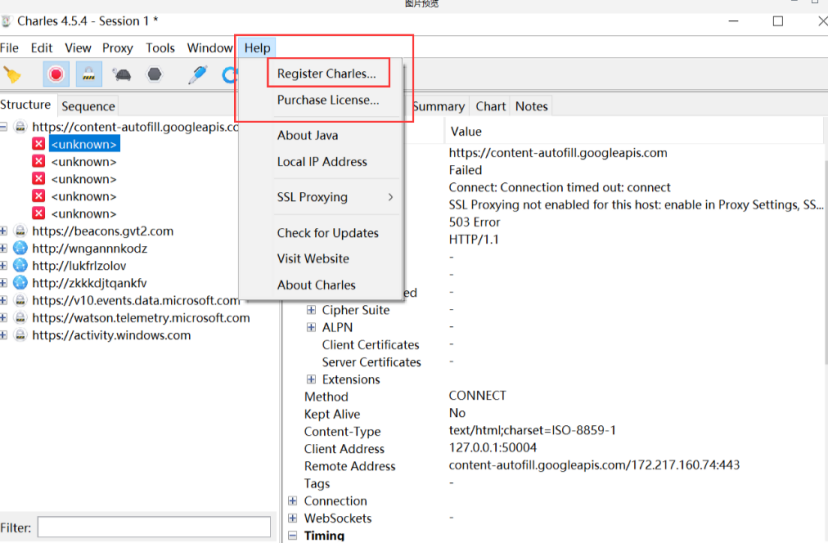Viewport: 828px width, 543px height.
Task: Switch to the Sequence tab
Action: [88, 106]
